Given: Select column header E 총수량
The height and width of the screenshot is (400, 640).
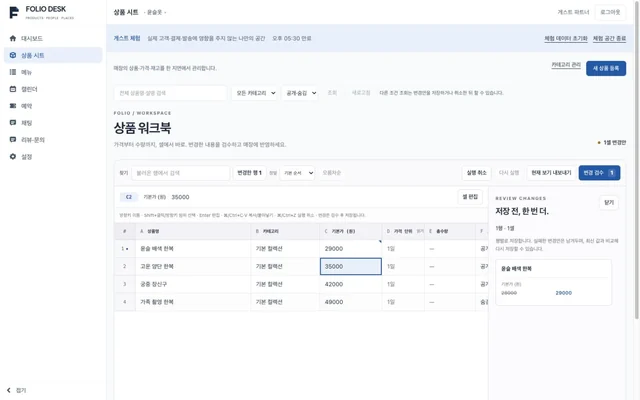Looking at the screenshot, I should click(450, 231).
